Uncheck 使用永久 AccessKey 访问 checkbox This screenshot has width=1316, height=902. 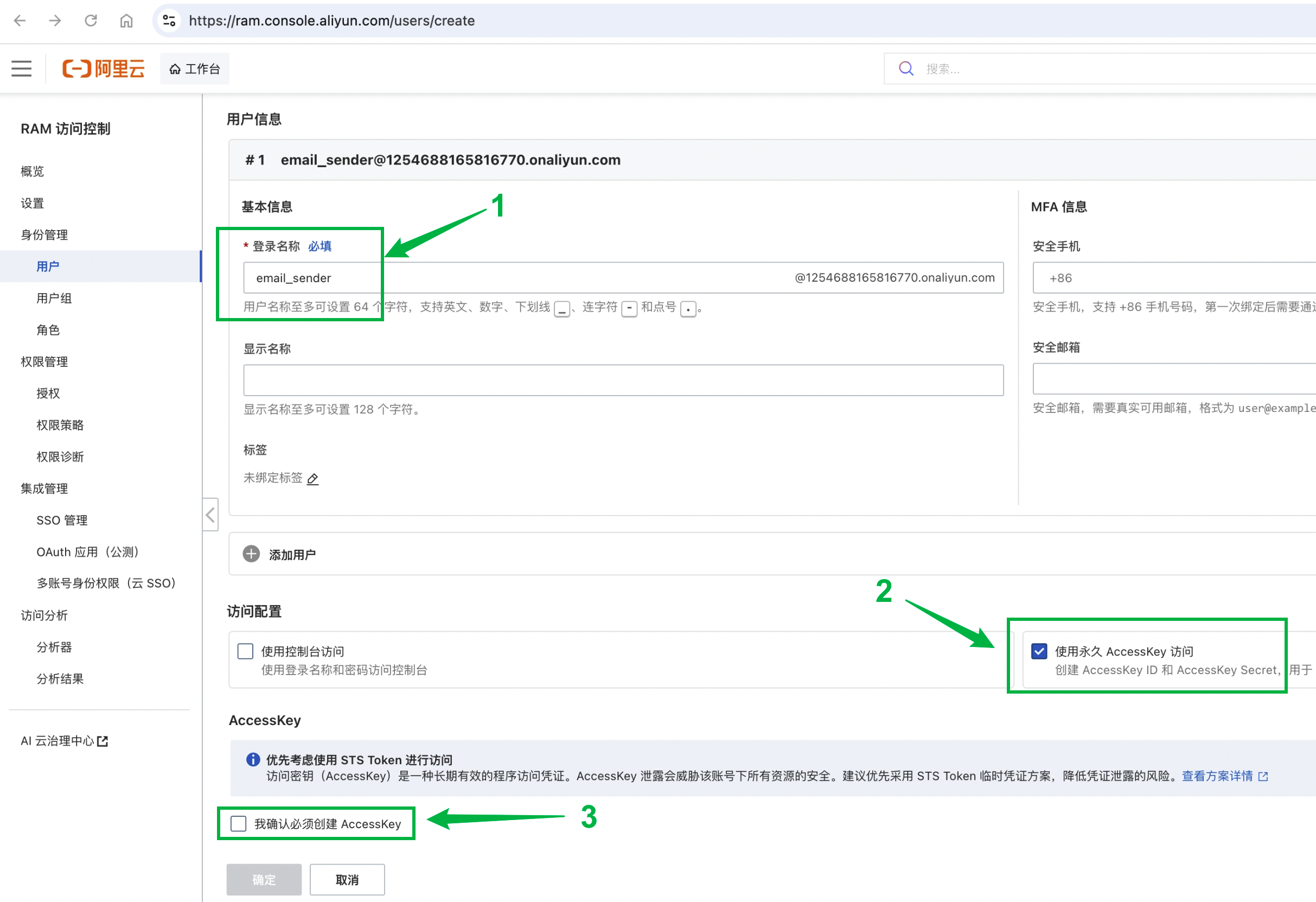point(1038,651)
